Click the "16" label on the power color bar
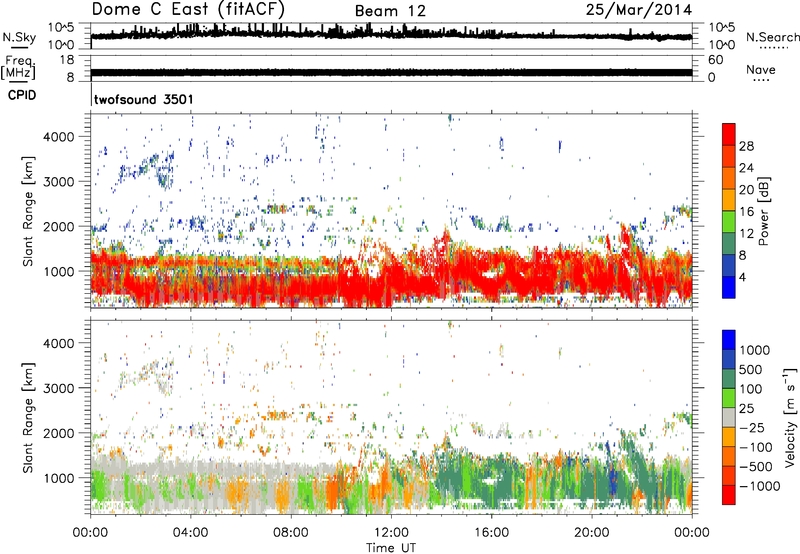This screenshot has width=800, height=554. click(746, 212)
